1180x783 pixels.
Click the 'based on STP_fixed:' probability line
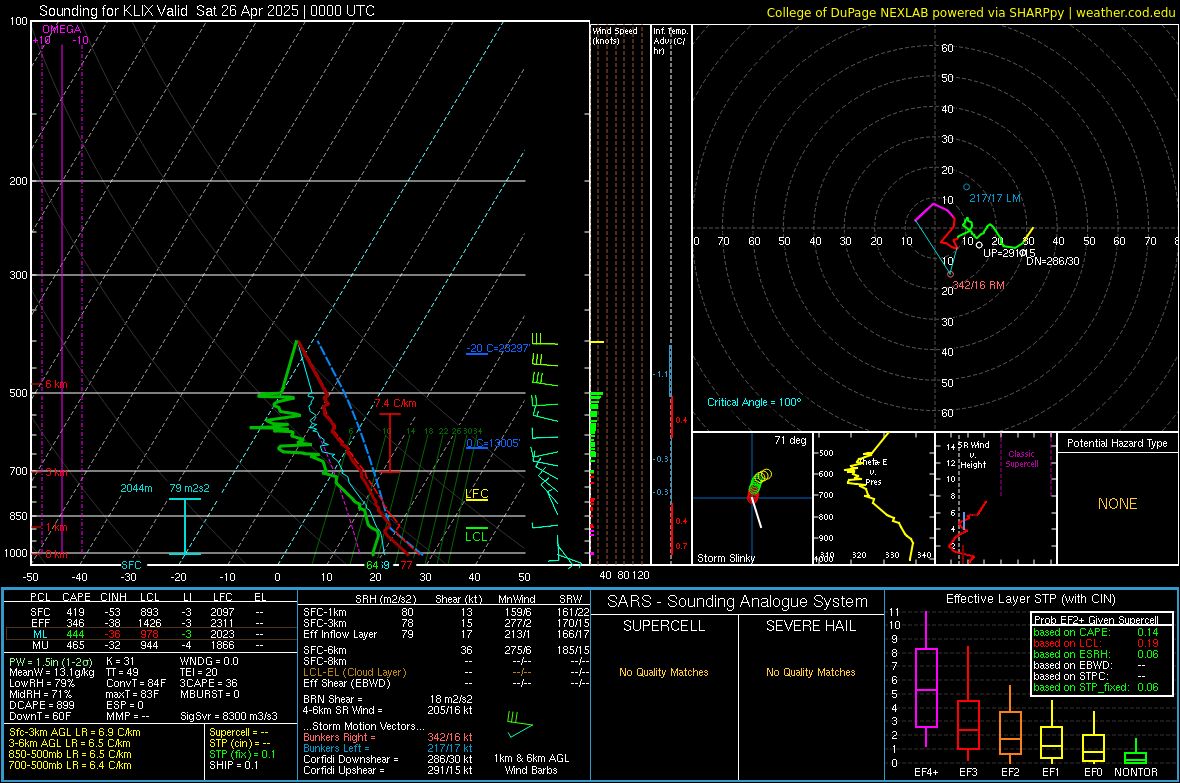(x=1096, y=687)
